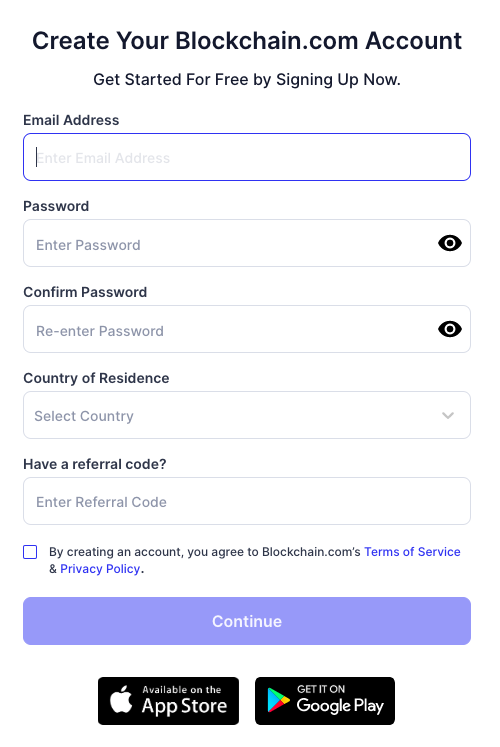Open the Terms of Service link
500x747 pixels.
[x=412, y=552]
